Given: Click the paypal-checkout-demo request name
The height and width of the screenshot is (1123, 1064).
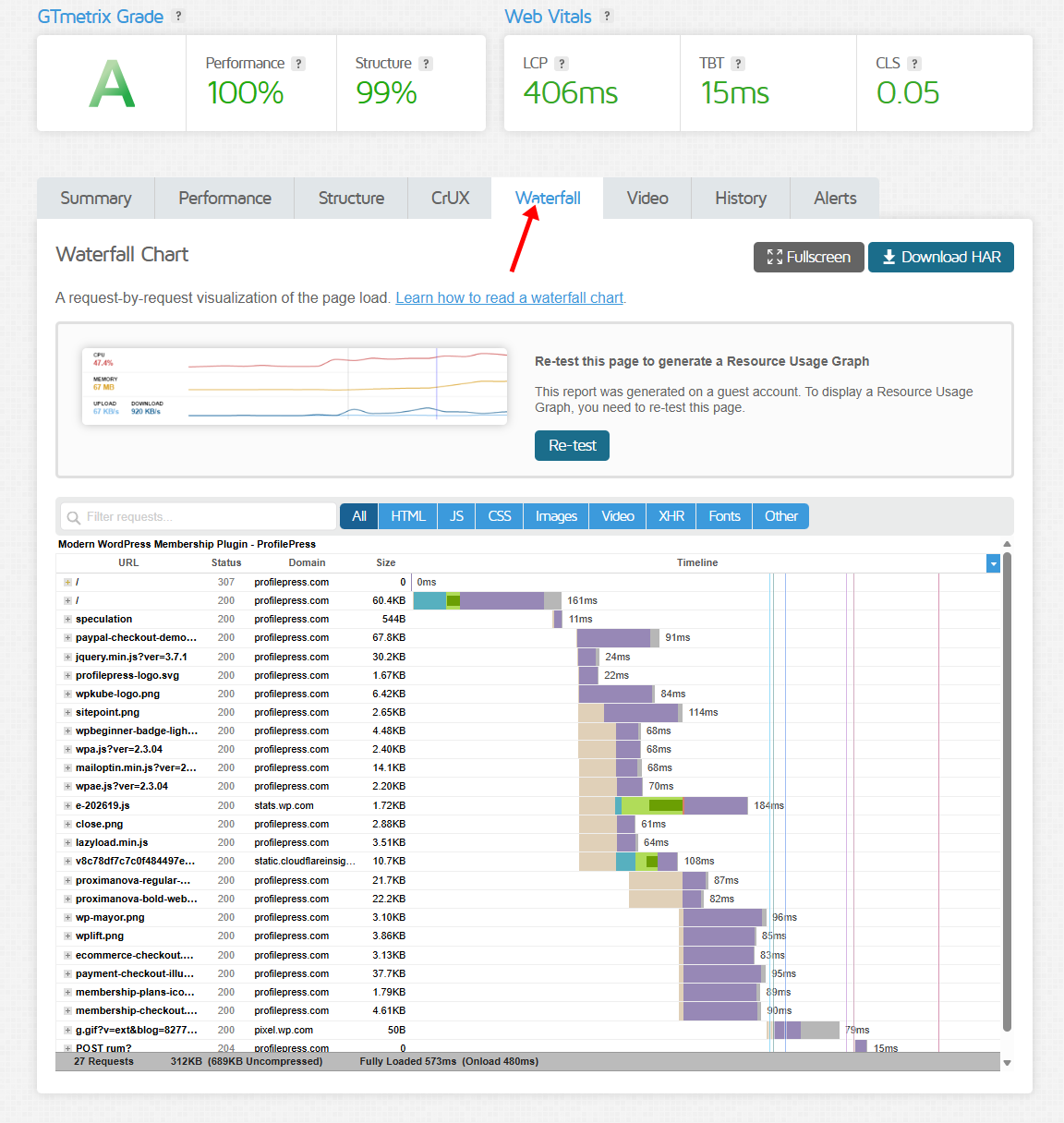Looking at the screenshot, I should coord(136,638).
